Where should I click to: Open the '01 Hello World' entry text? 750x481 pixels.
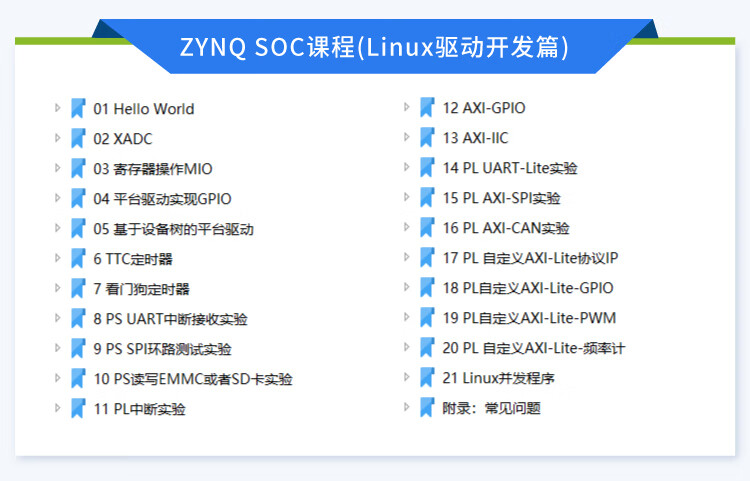click(x=143, y=109)
